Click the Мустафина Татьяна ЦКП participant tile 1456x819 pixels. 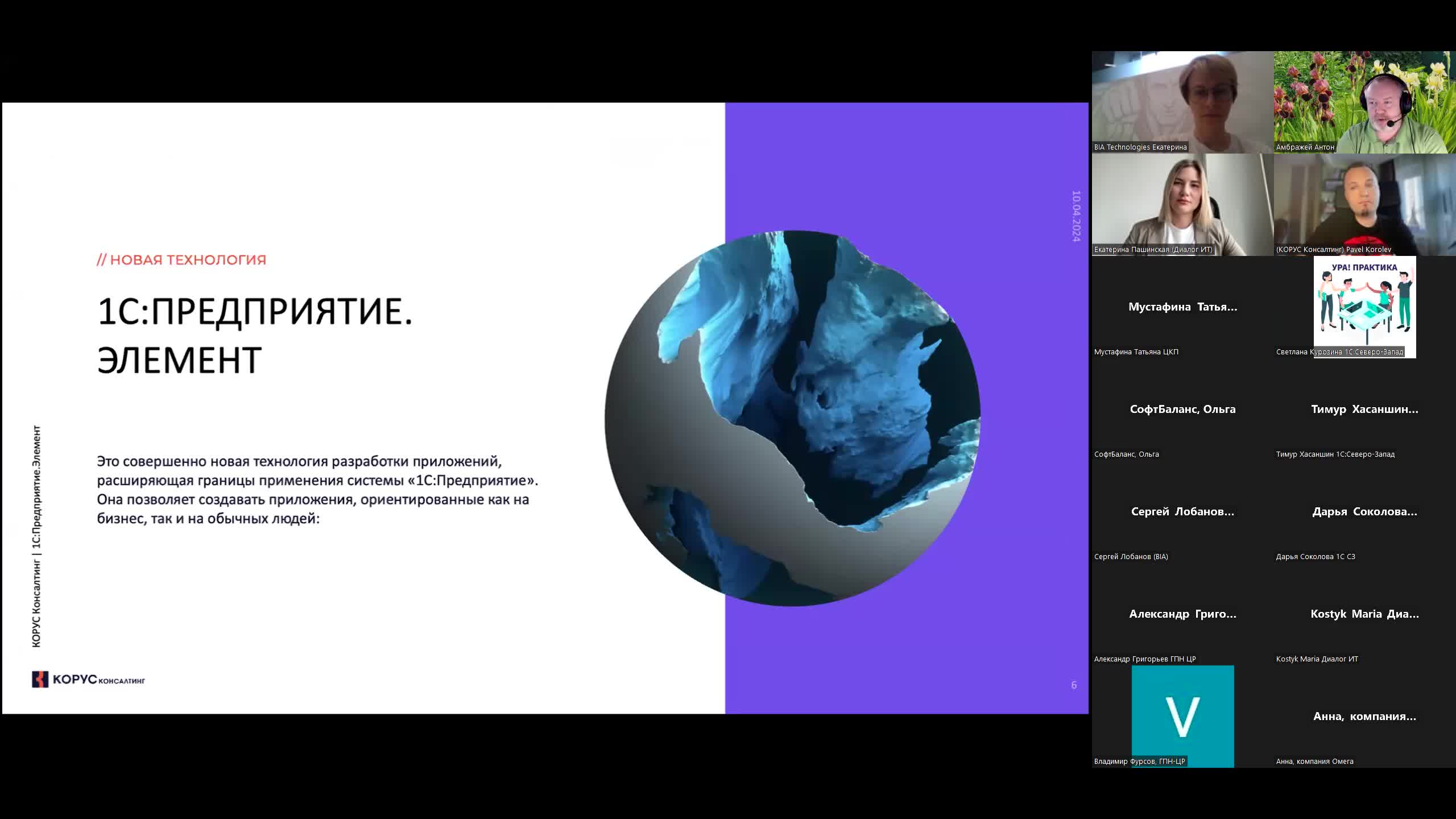click(x=1182, y=307)
